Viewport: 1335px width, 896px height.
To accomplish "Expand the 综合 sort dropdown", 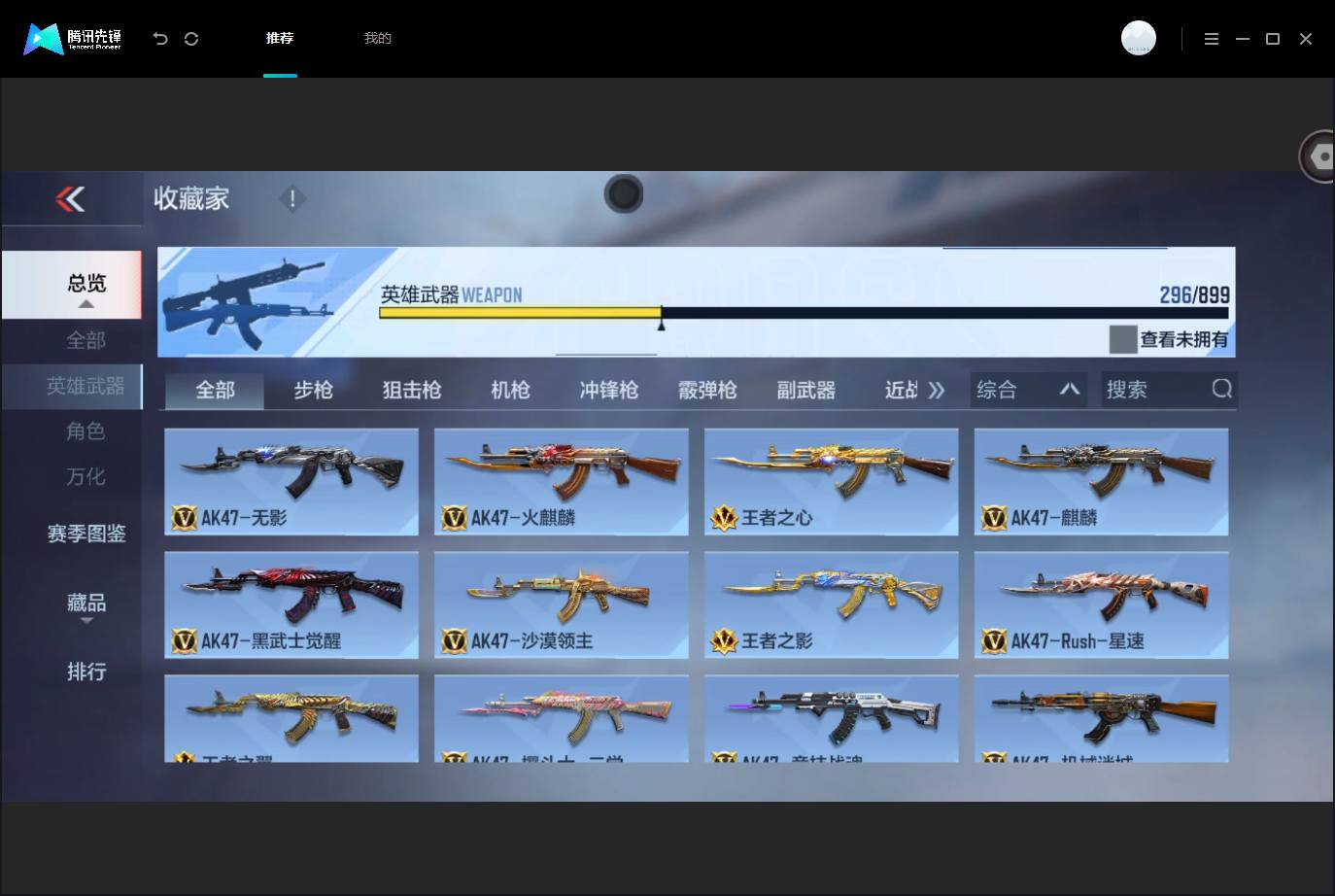I will pyautogui.click(x=1029, y=390).
